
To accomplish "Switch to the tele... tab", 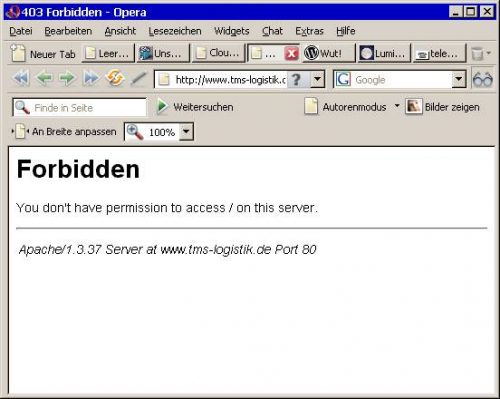I will tap(439, 53).
